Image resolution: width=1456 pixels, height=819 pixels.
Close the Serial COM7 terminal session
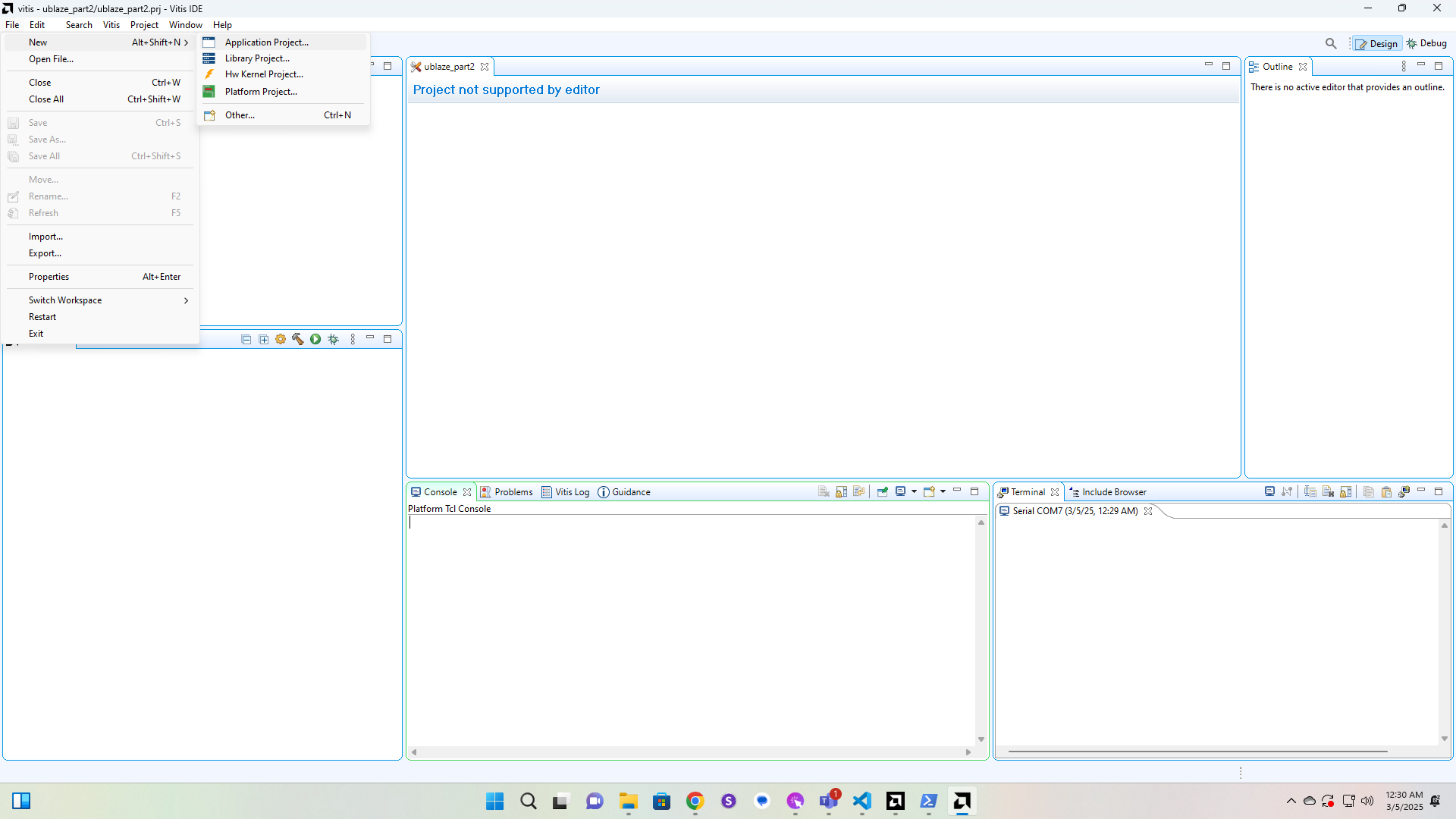point(1149,510)
